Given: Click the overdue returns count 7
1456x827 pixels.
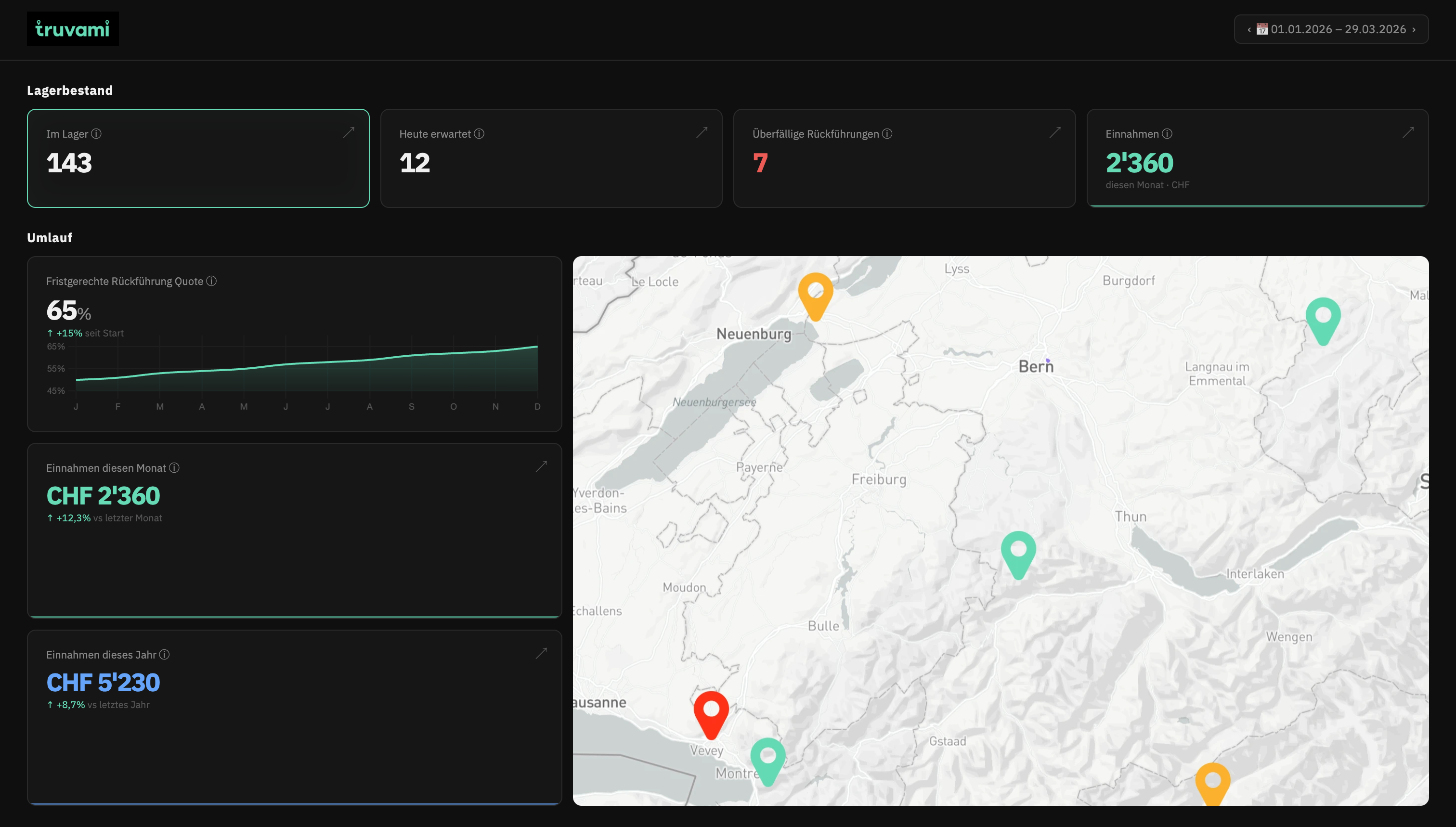Looking at the screenshot, I should 760,163.
